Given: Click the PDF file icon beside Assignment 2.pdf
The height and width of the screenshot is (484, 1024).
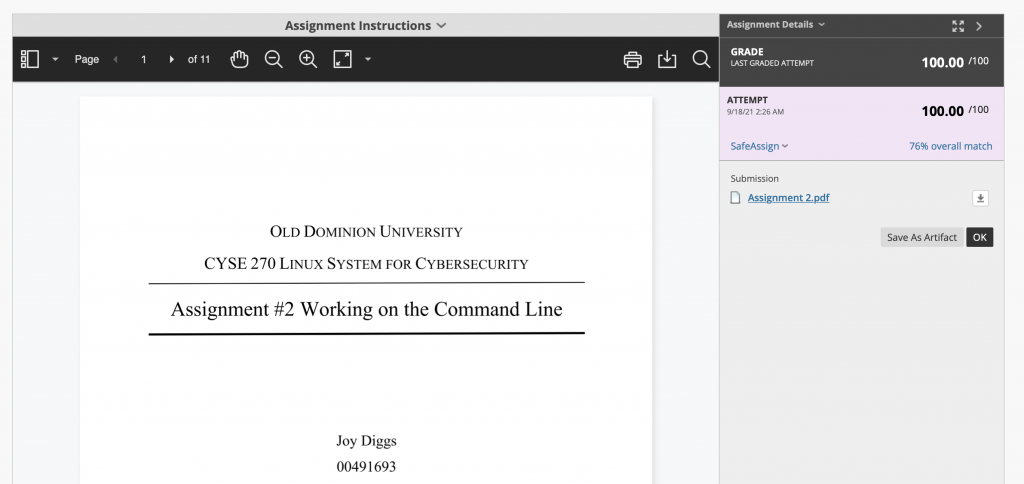Looking at the screenshot, I should tap(735, 198).
